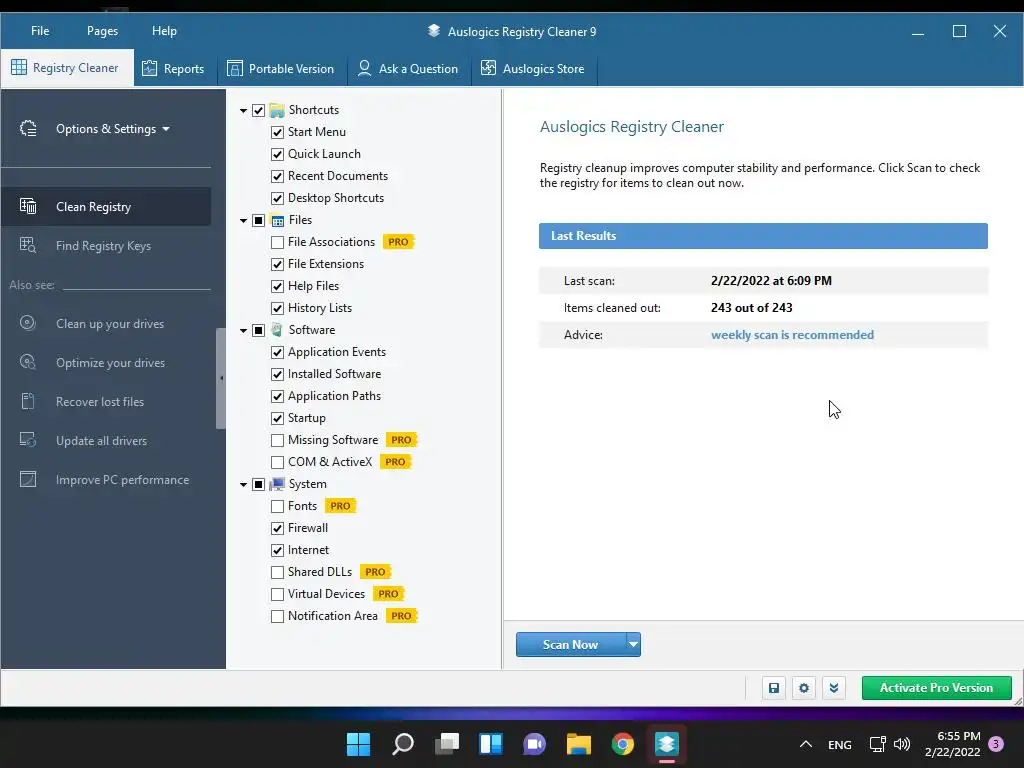This screenshot has height=768, width=1024.
Task: Uncheck the Installed Software checkbox
Action: click(278, 374)
